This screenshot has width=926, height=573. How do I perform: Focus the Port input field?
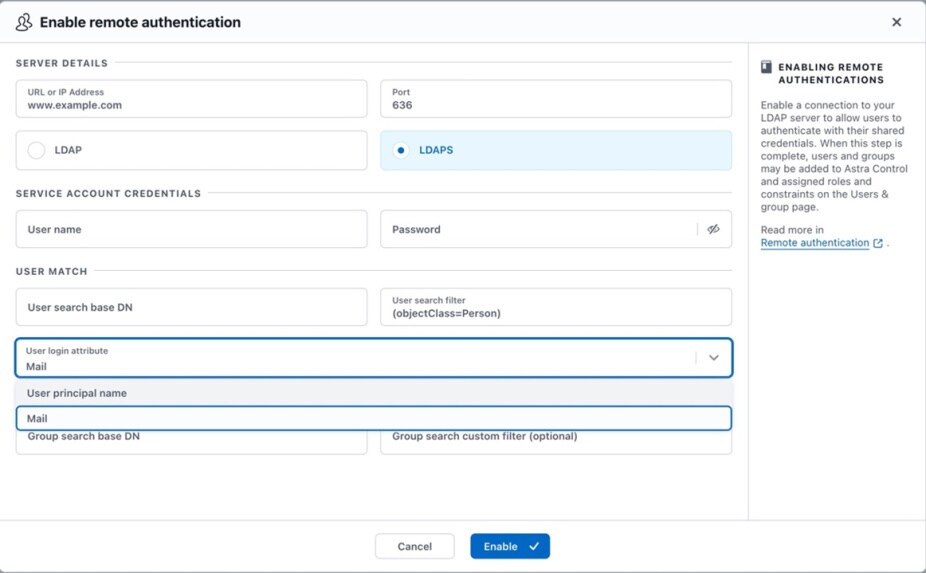tap(555, 99)
